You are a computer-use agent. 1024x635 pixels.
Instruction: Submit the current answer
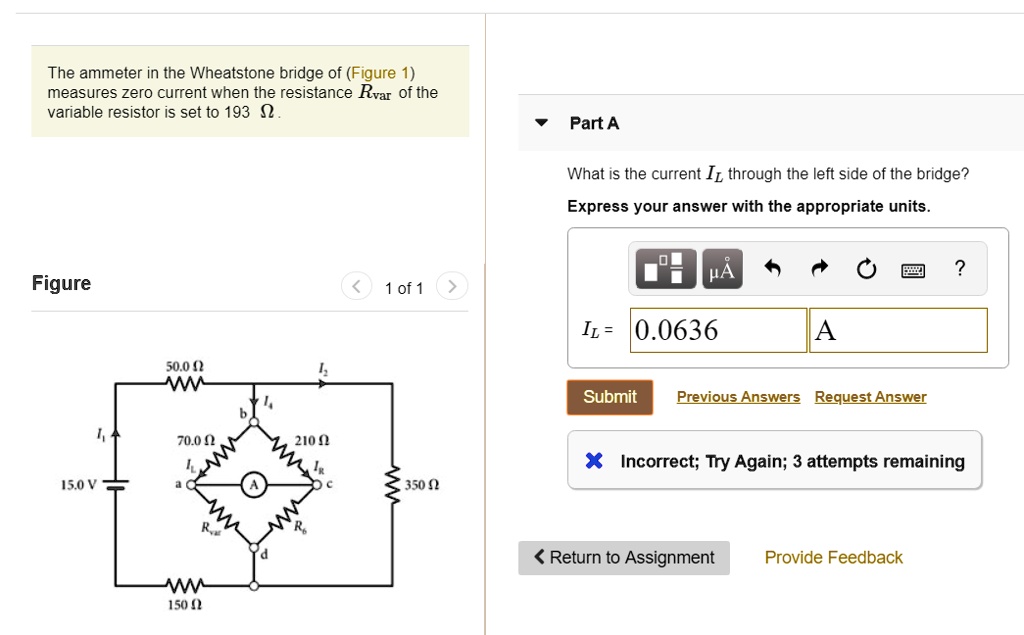point(609,397)
